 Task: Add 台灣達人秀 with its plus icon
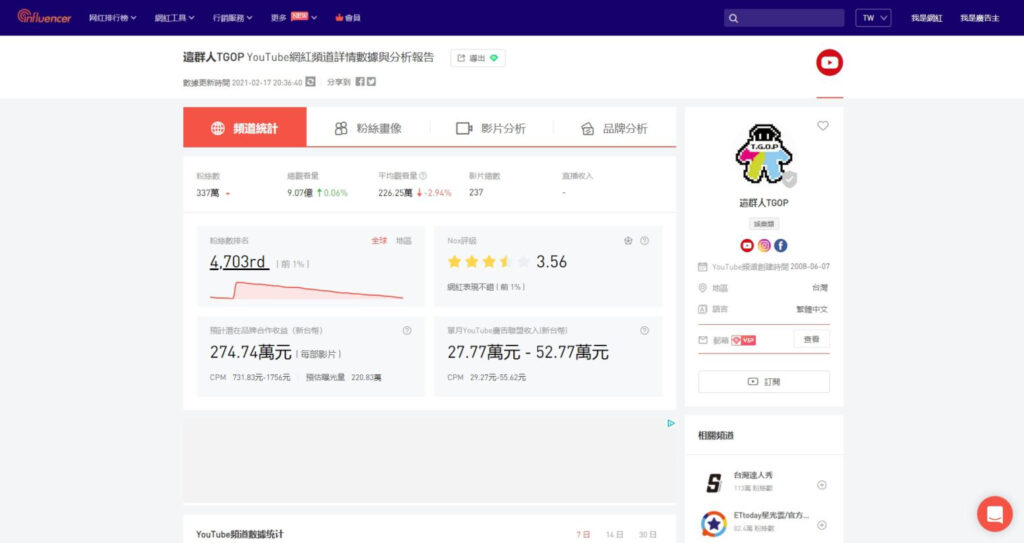(x=822, y=485)
